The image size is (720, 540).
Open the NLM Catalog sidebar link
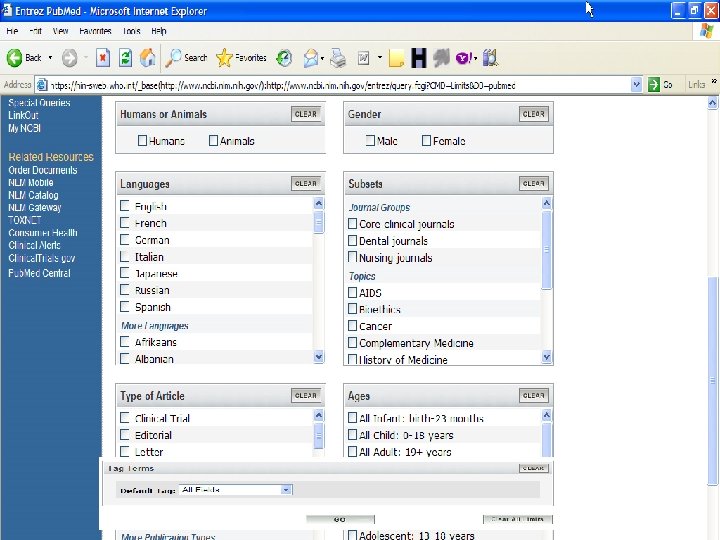click(x=34, y=195)
